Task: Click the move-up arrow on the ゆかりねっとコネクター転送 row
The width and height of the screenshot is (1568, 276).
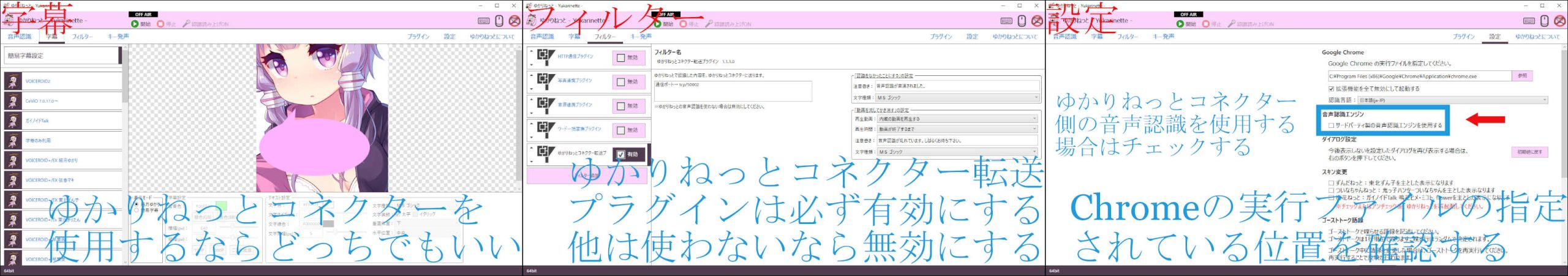Action: click(x=531, y=148)
